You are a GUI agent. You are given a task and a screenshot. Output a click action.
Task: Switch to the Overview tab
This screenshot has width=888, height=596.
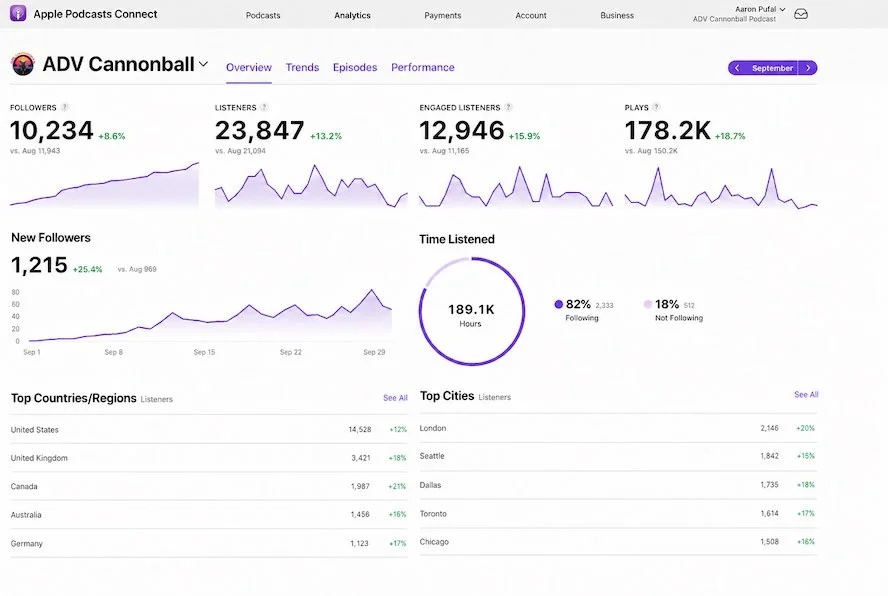click(249, 67)
